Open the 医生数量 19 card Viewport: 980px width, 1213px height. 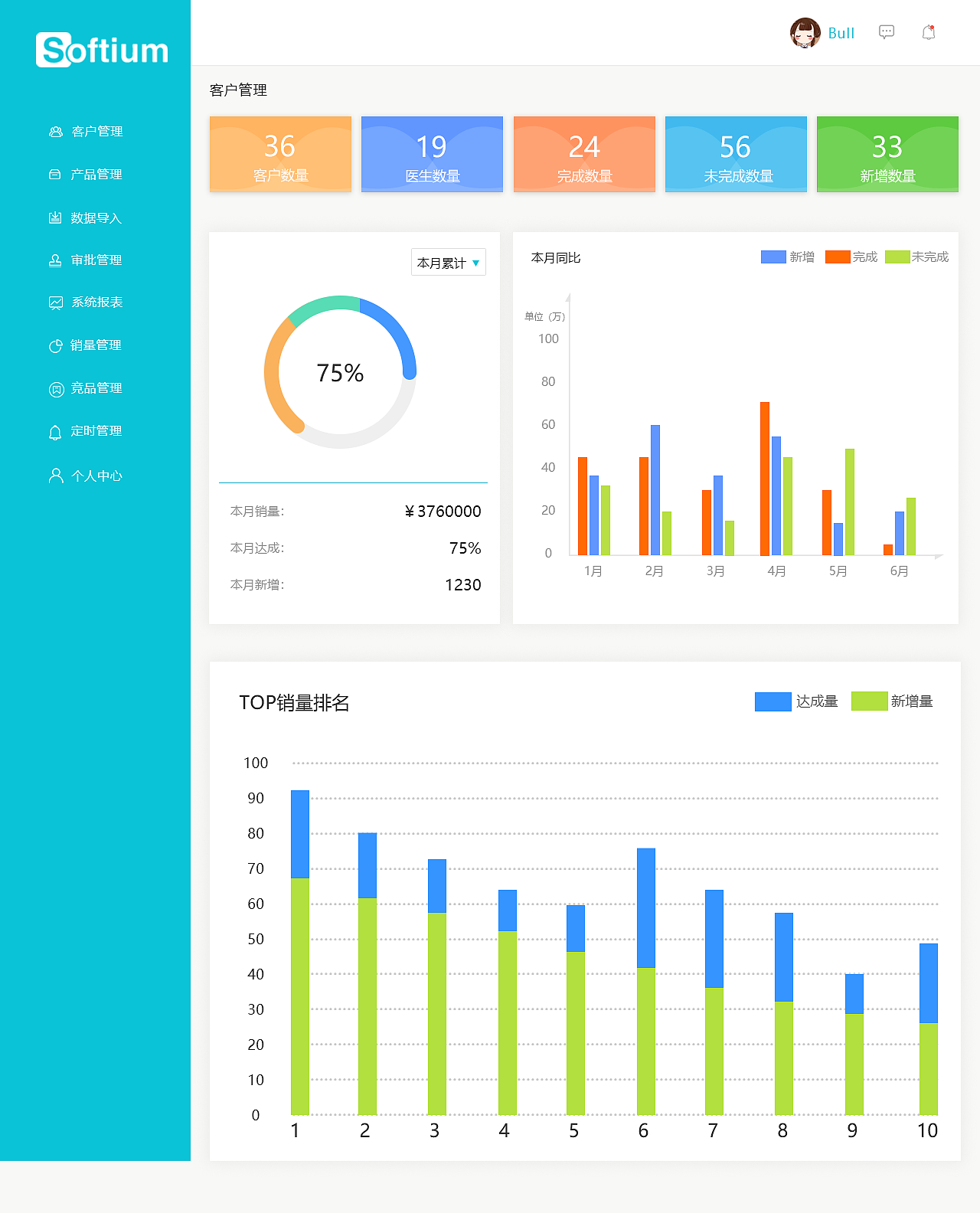432,154
